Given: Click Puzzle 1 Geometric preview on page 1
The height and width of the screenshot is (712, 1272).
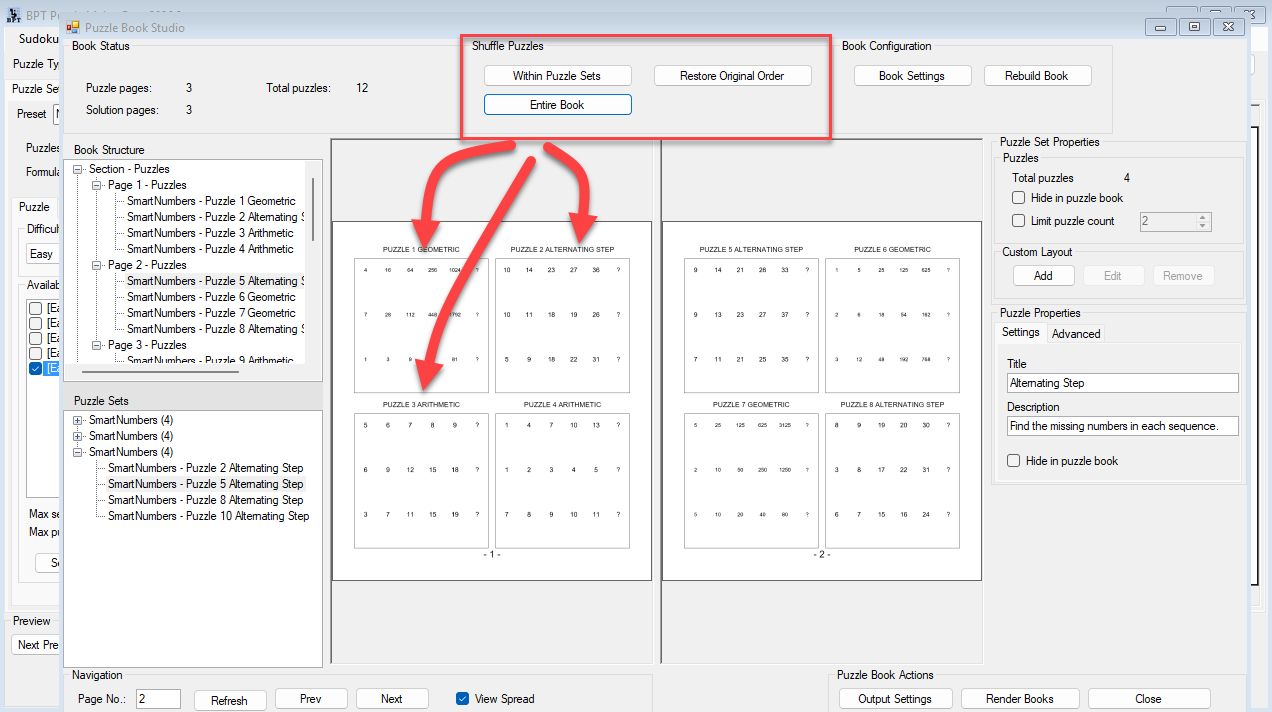Looking at the screenshot, I should [421, 324].
